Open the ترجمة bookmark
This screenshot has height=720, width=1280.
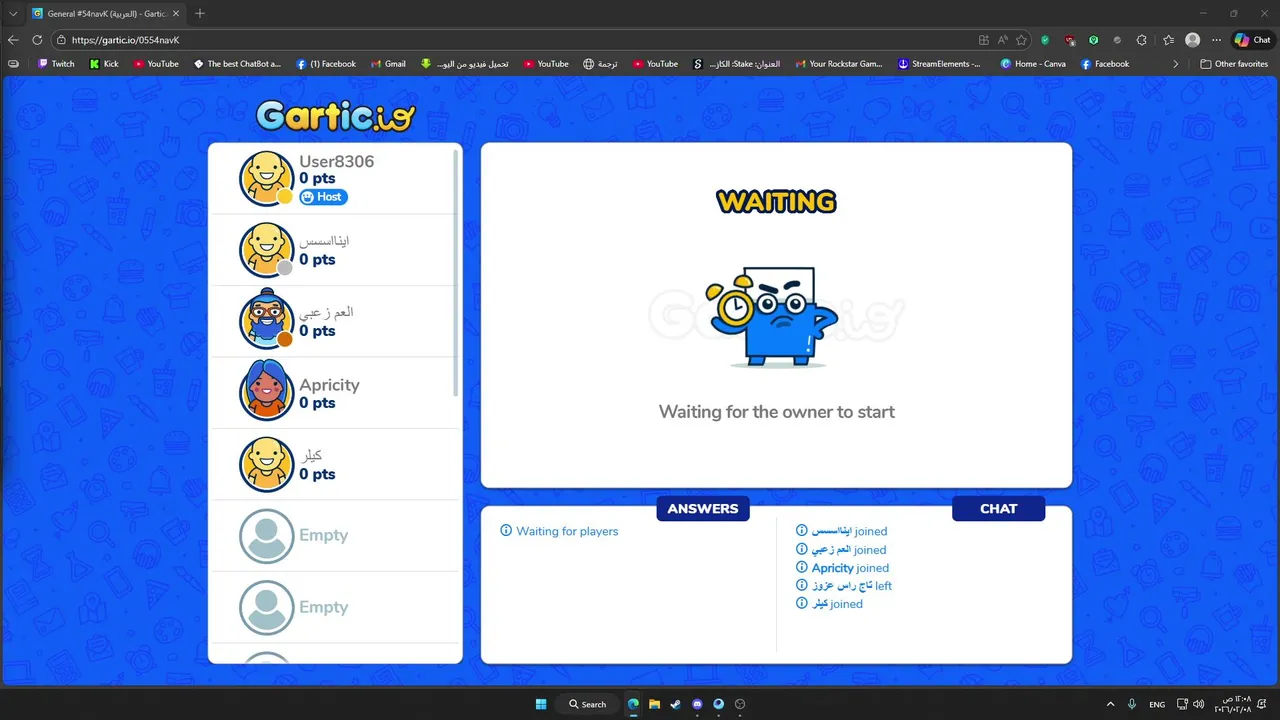click(x=601, y=63)
